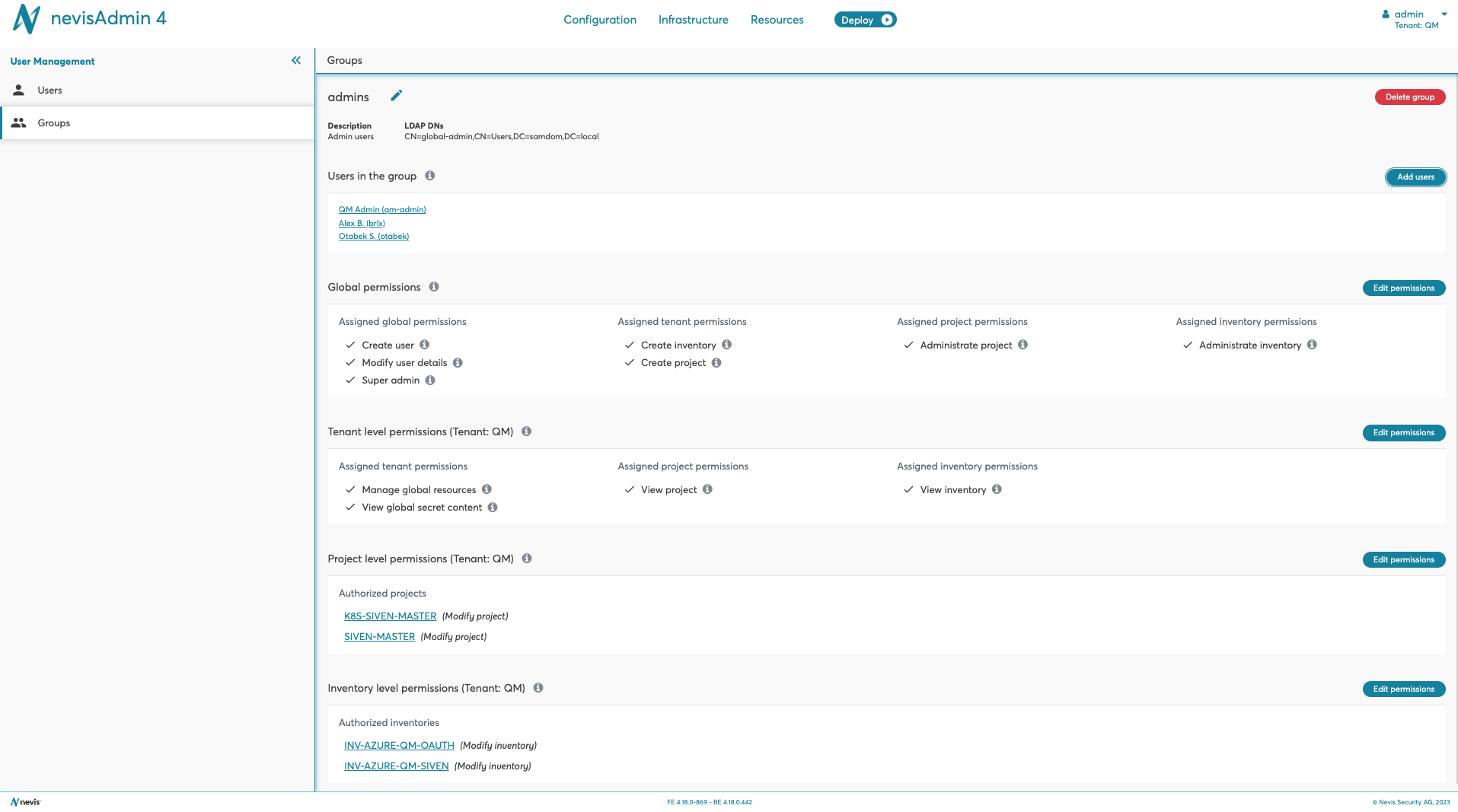Edit permissions for Project level permissions
The height and width of the screenshot is (812, 1458).
tap(1403, 560)
